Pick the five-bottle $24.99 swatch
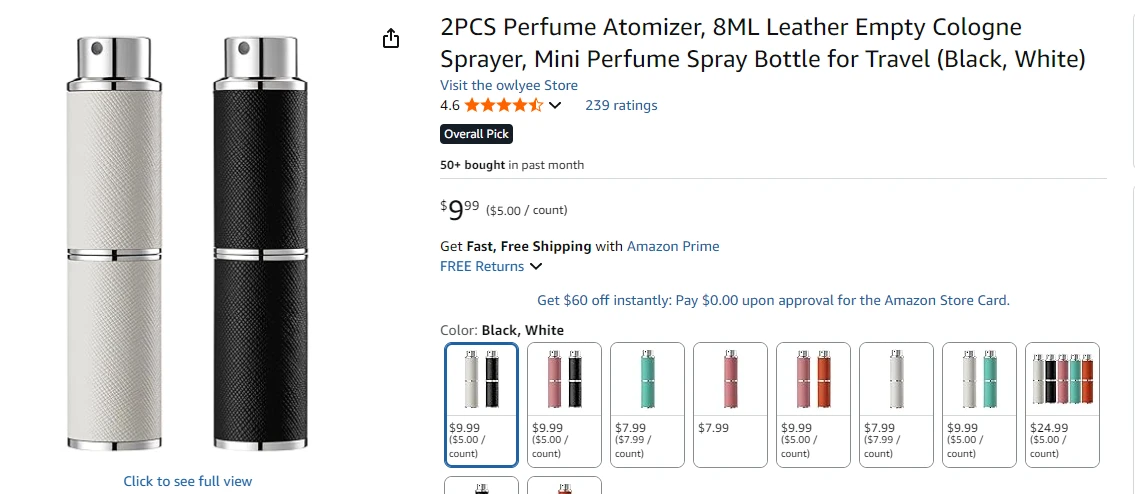This screenshot has width=1135, height=494. tap(1062, 404)
